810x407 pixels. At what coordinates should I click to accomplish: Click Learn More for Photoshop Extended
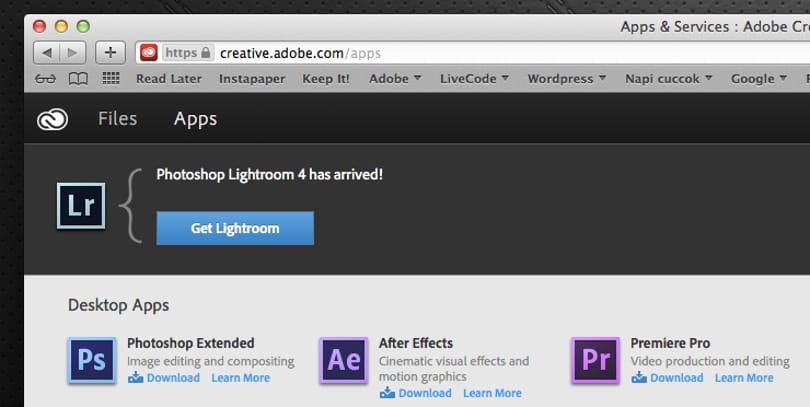(241, 378)
